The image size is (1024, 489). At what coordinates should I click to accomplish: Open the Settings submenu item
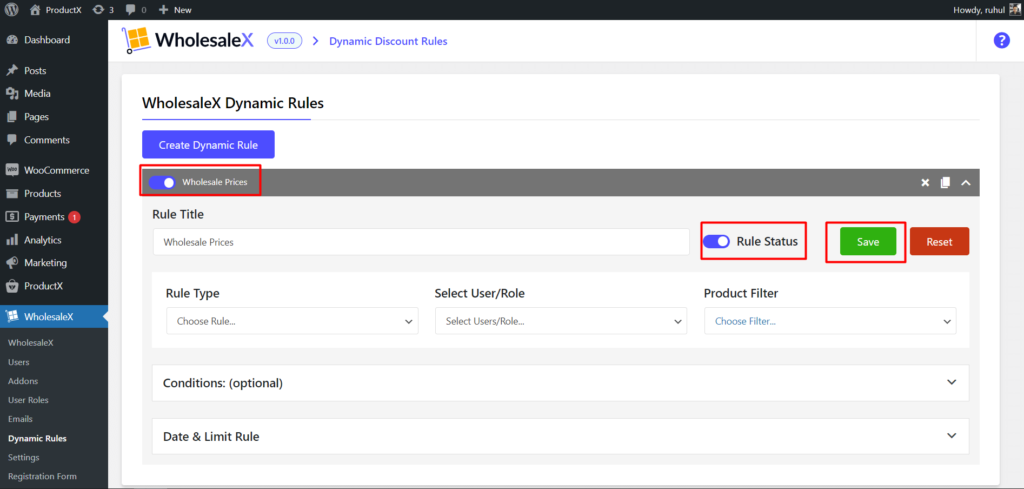click(24, 457)
